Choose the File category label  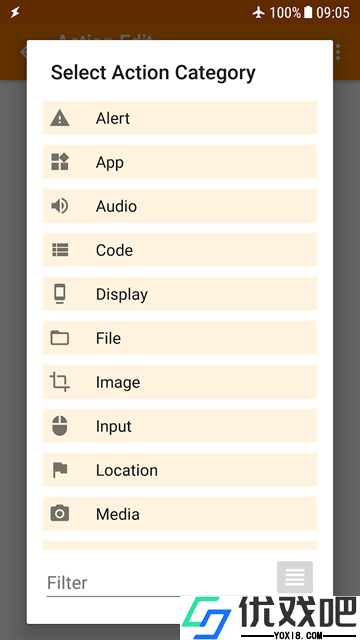point(108,338)
